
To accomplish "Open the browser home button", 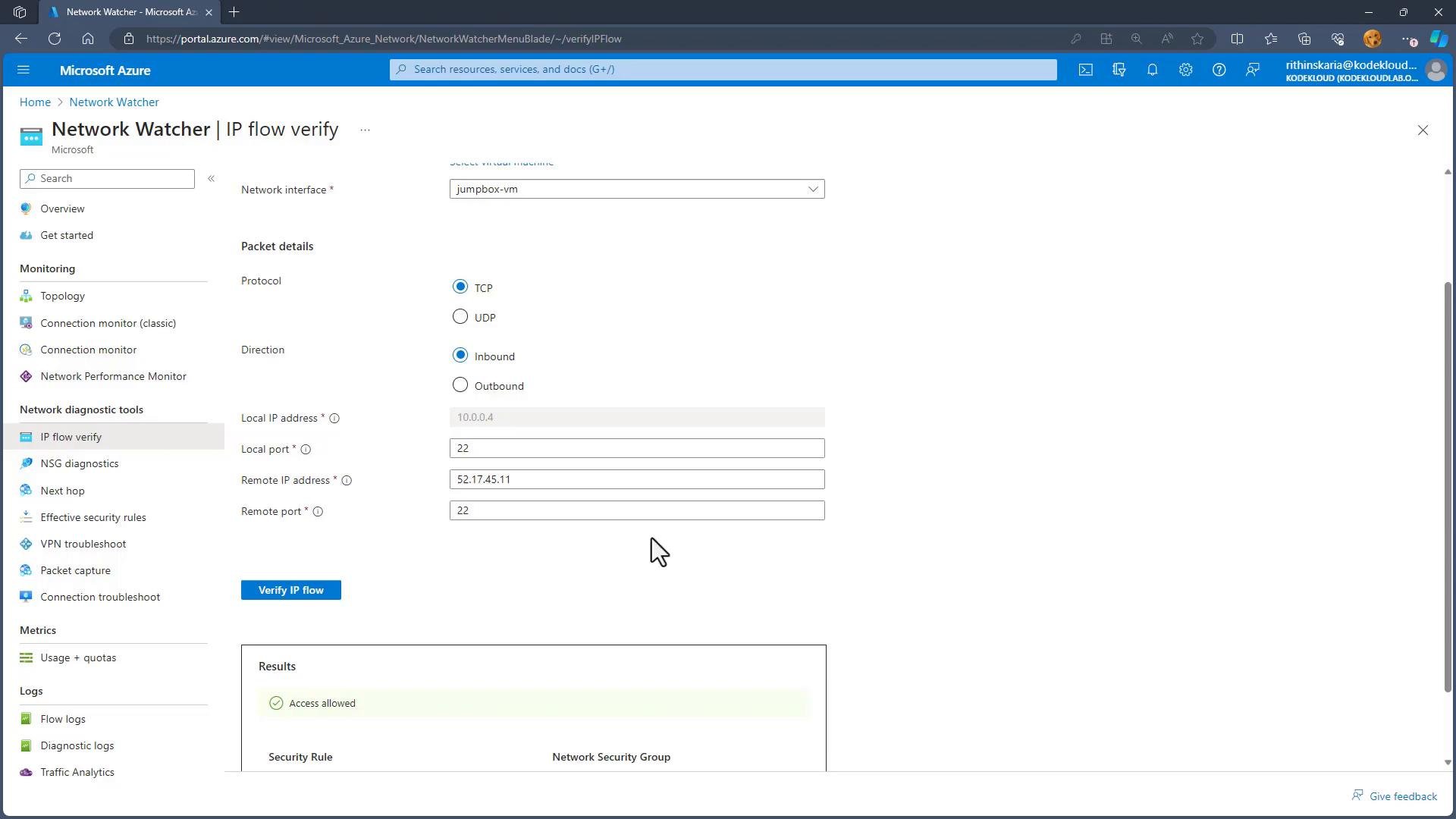I will (88, 39).
